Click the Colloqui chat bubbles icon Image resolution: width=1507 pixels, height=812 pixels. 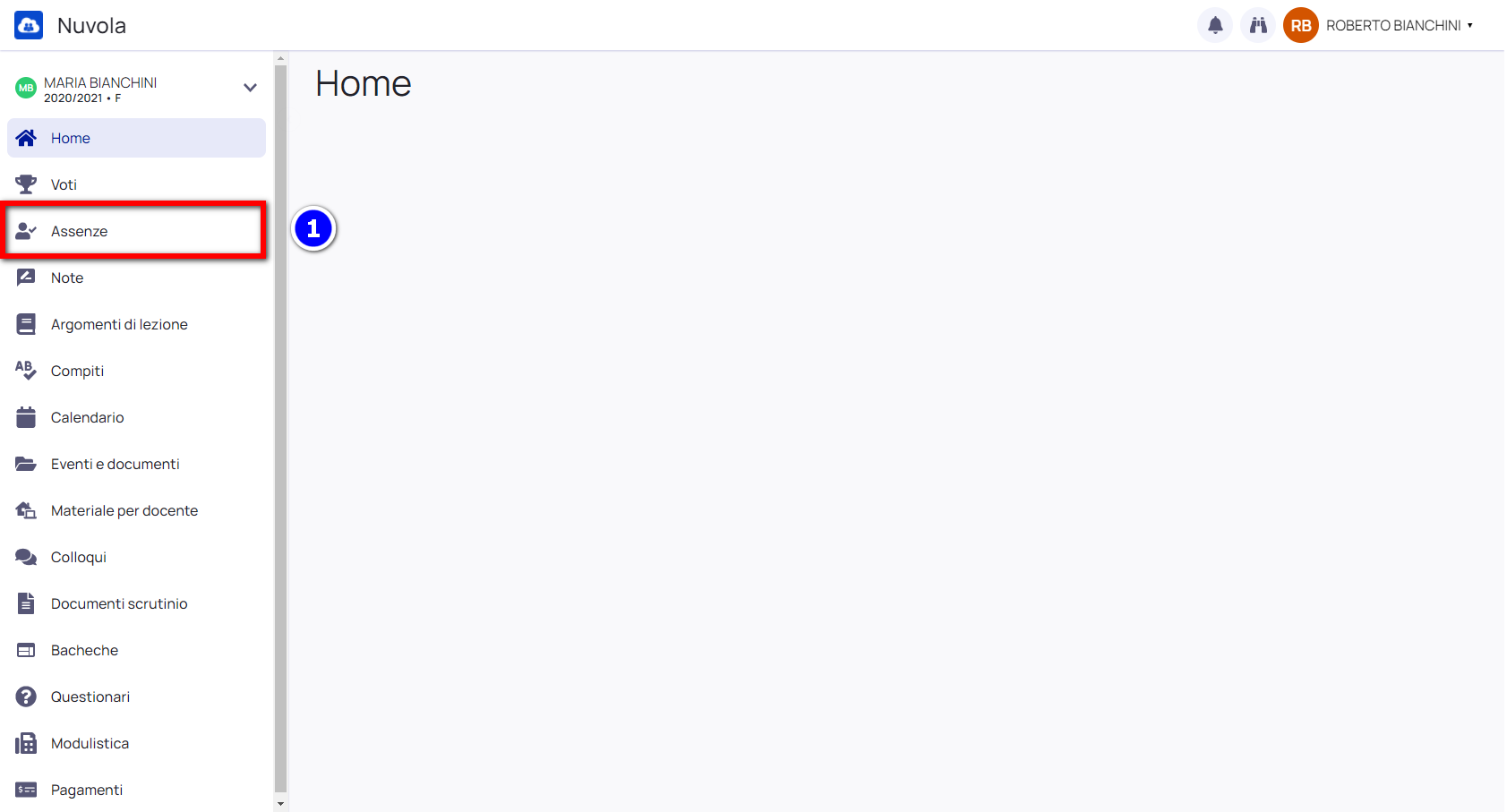point(26,557)
